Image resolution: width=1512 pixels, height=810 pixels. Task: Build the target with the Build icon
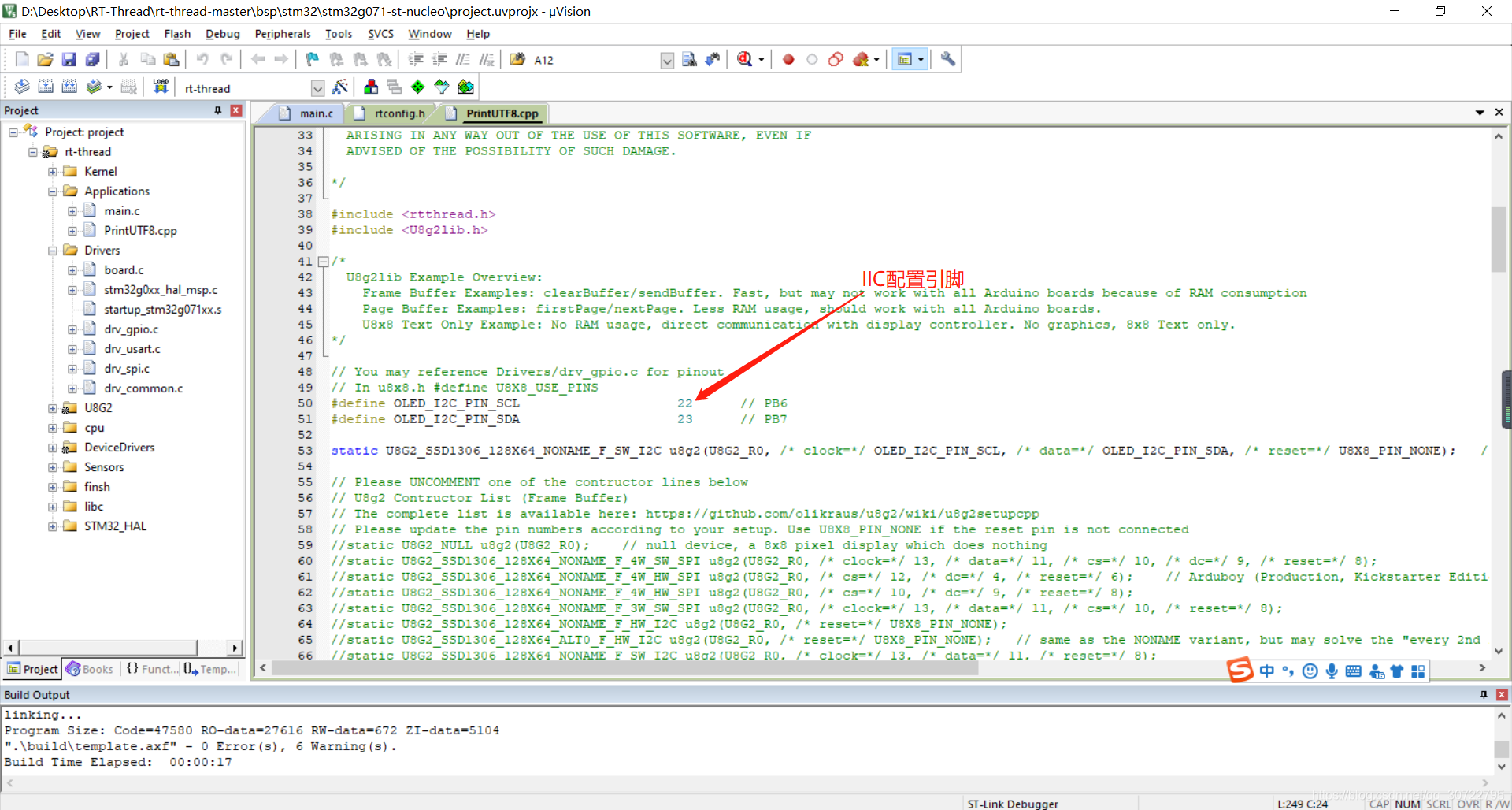coord(46,87)
